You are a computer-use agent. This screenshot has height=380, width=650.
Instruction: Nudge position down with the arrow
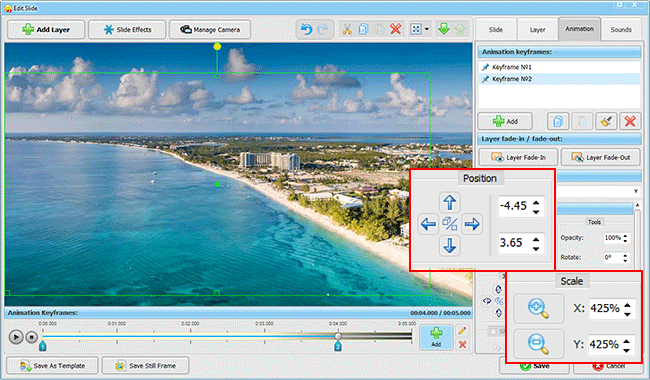point(450,246)
